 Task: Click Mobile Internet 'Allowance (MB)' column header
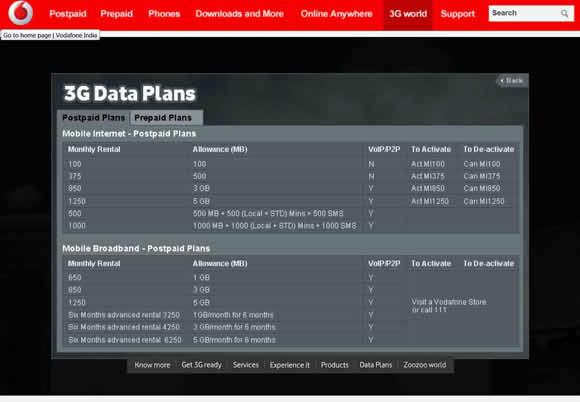click(220, 149)
